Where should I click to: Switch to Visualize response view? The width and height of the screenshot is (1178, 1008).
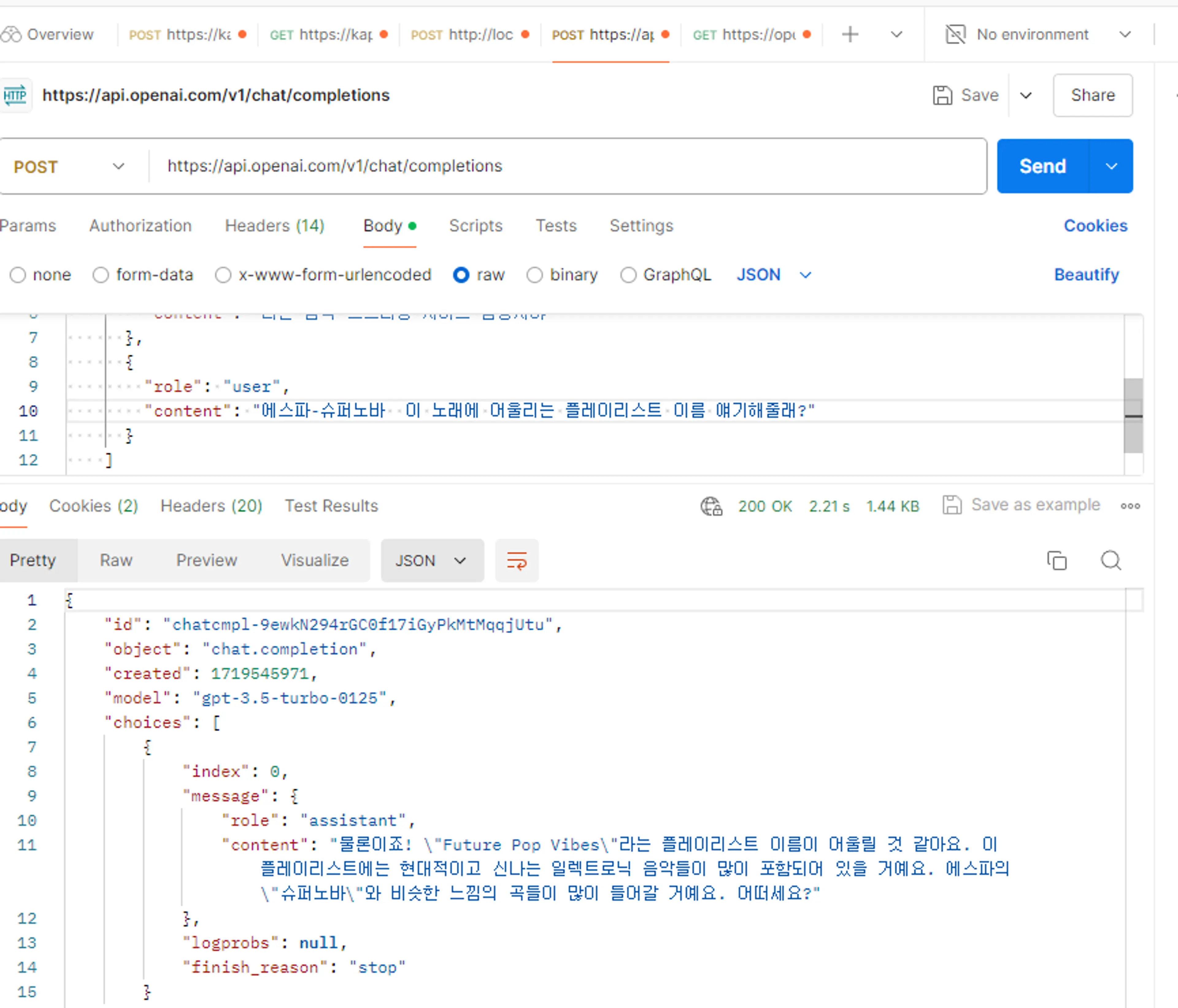tap(314, 560)
